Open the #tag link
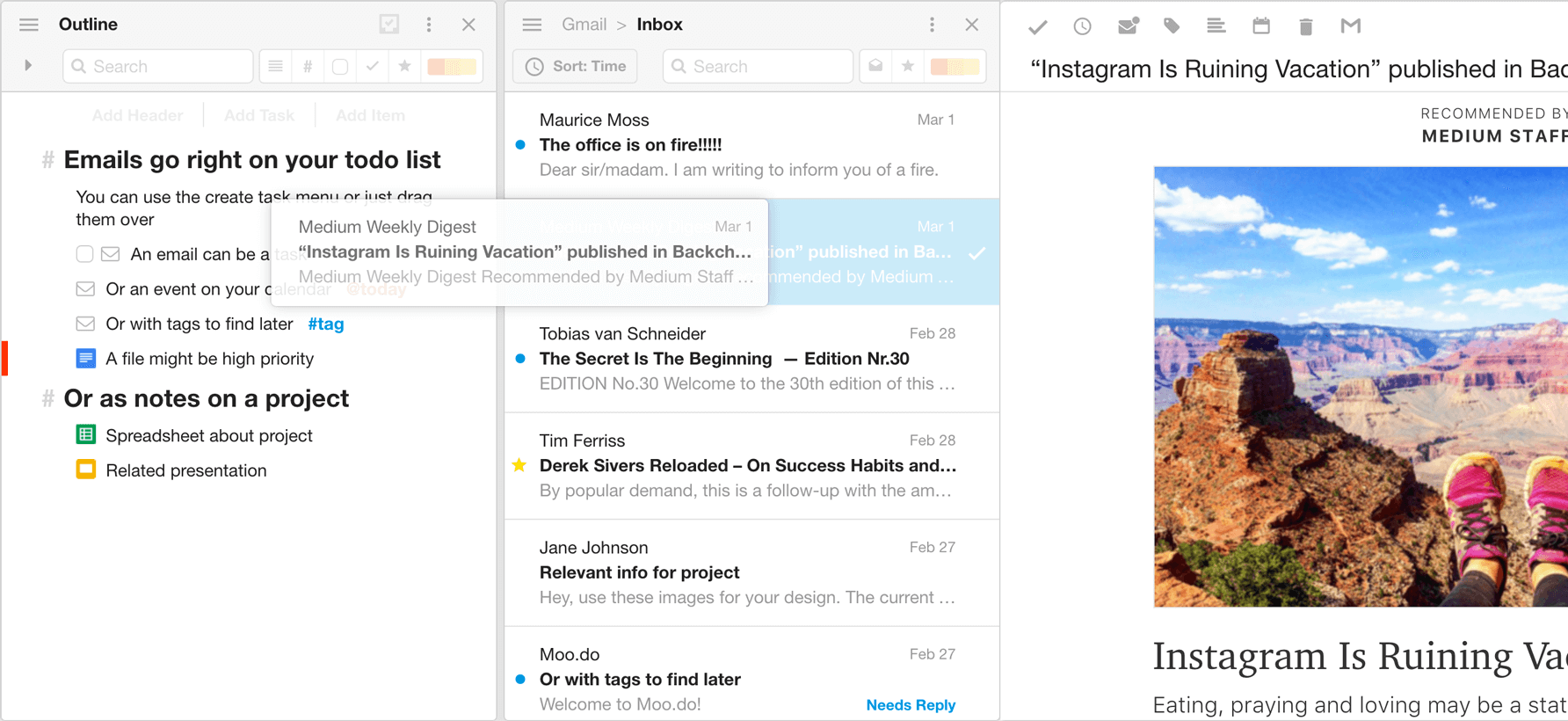 (x=326, y=324)
